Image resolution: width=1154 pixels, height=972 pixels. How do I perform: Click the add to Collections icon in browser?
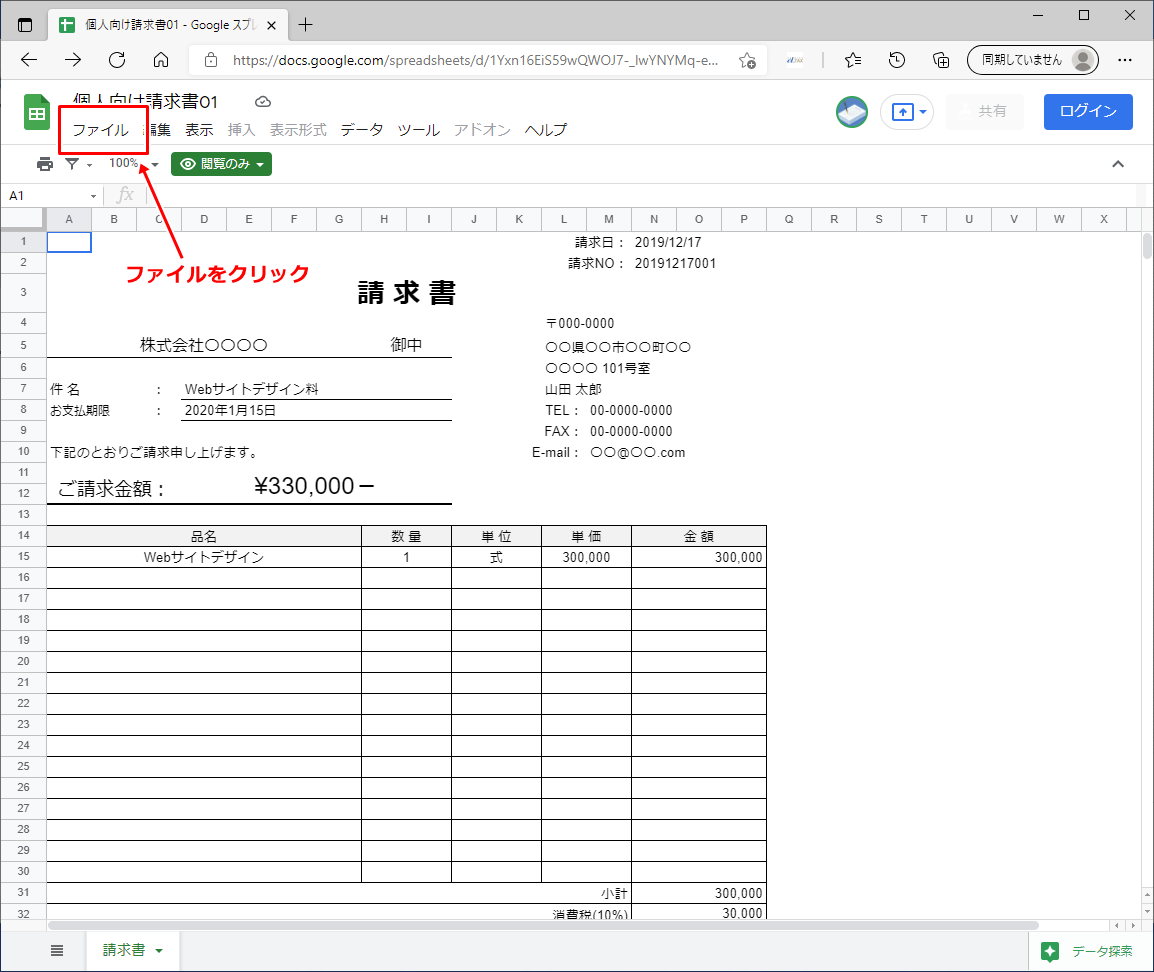click(x=940, y=60)
